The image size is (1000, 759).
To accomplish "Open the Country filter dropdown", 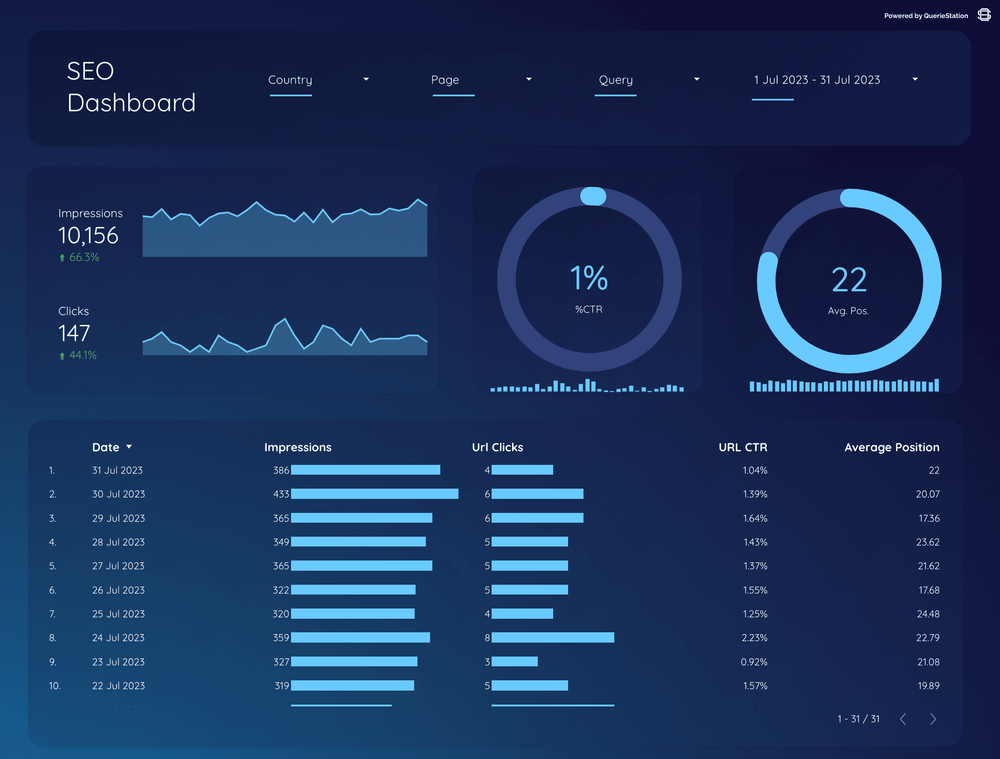I will tap(366, 80).
